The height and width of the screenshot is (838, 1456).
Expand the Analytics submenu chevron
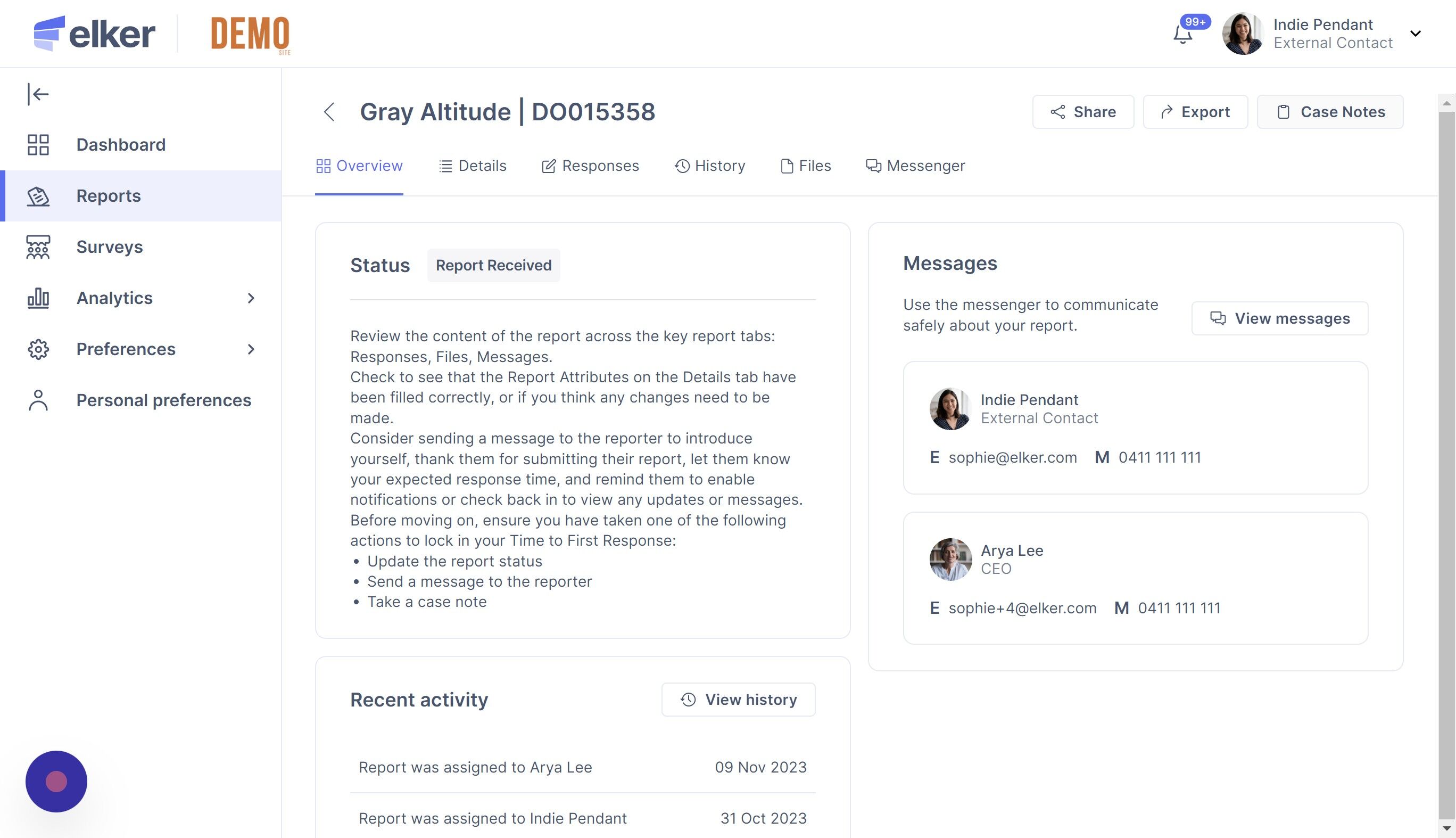tap(251, 298)
